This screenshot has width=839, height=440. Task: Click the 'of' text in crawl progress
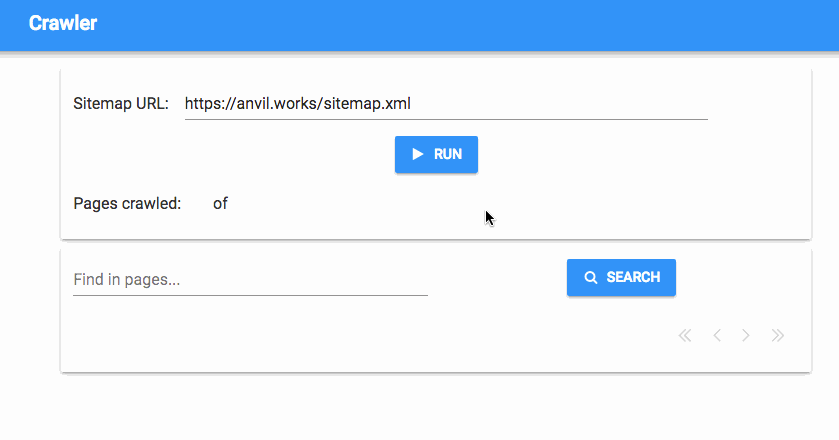(220, 203)
